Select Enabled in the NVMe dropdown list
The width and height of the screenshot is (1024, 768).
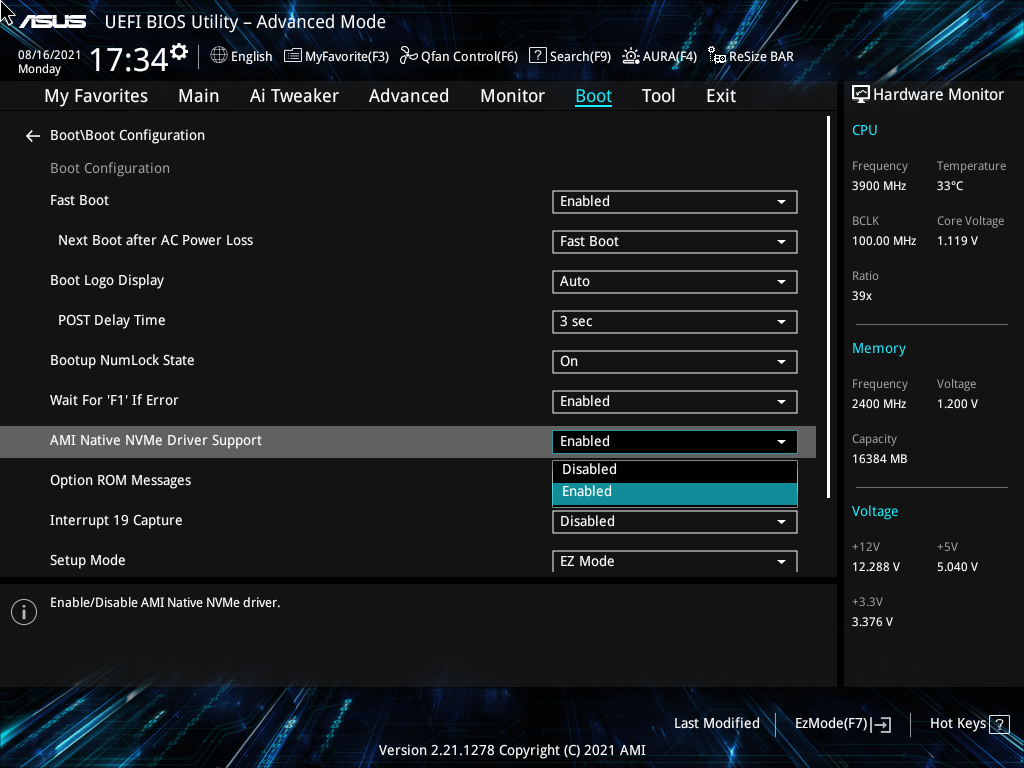675,492
